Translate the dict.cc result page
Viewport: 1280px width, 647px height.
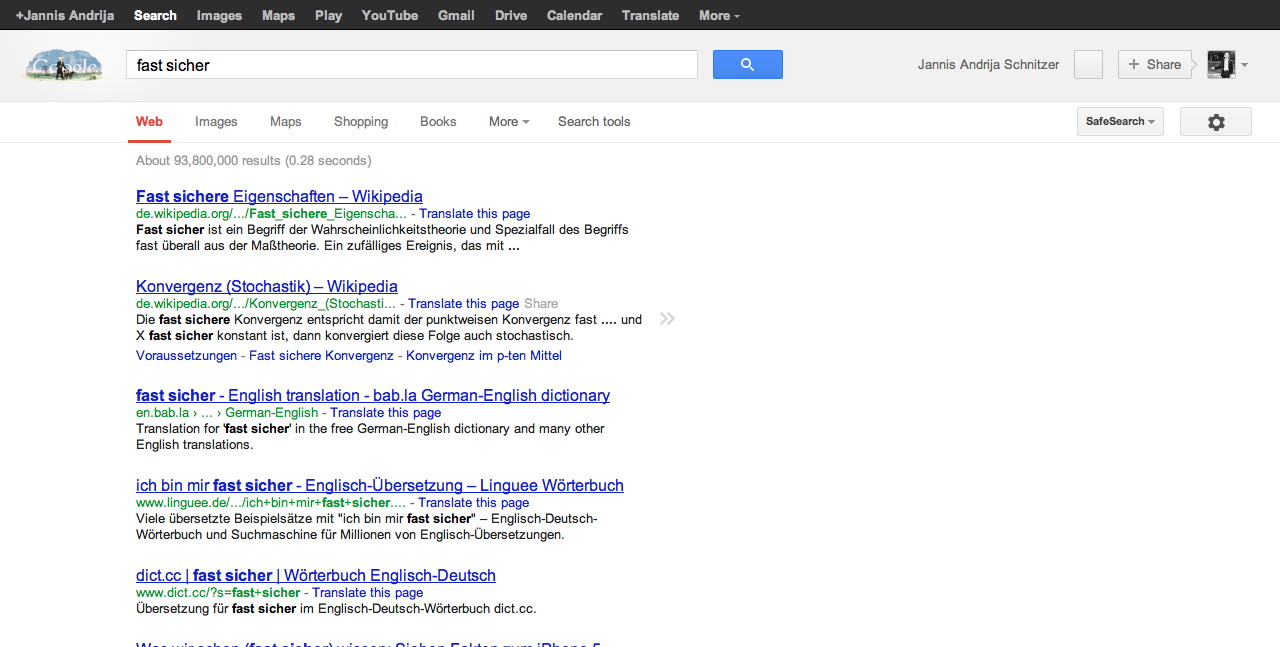[x=367, y=593]
